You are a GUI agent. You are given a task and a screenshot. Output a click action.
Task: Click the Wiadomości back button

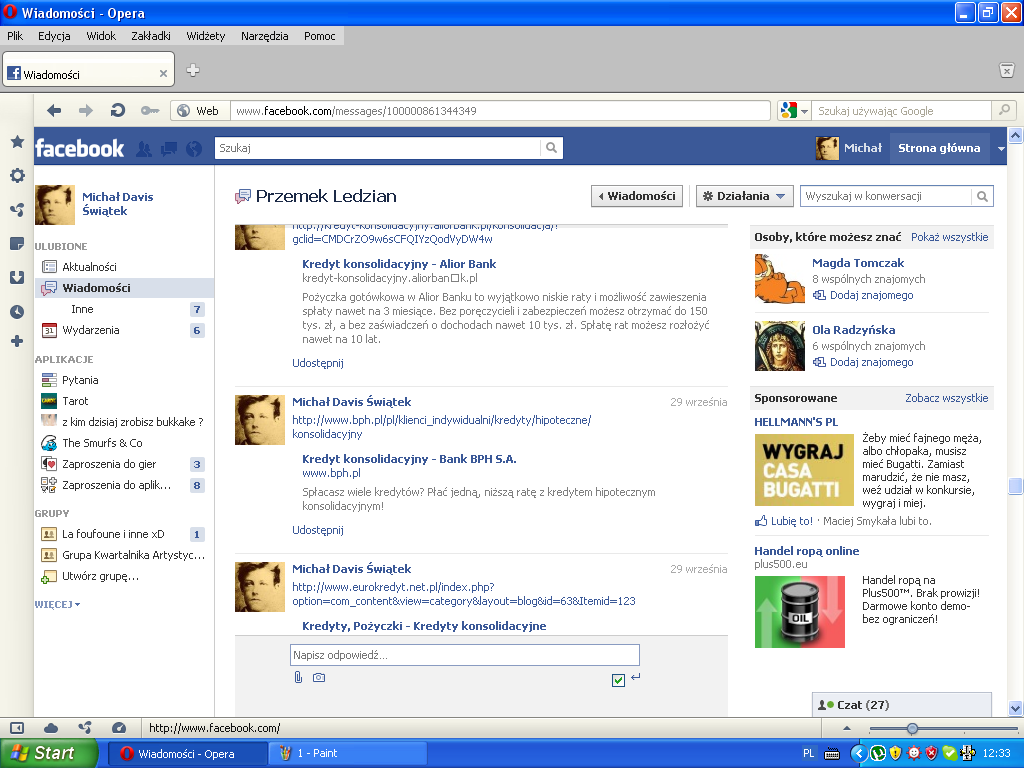point(636,196)
